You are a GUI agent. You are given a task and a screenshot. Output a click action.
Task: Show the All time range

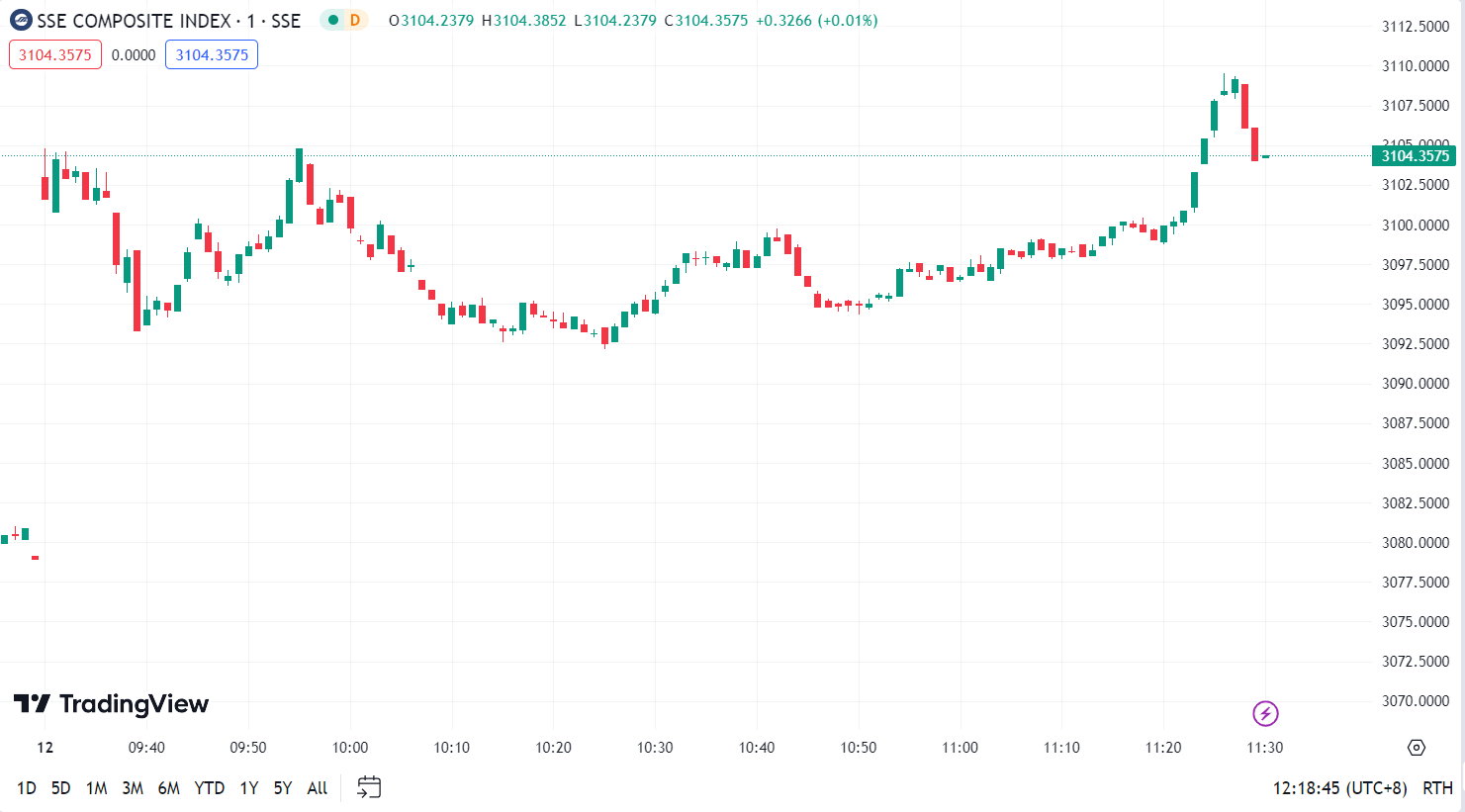coord(317,788)
